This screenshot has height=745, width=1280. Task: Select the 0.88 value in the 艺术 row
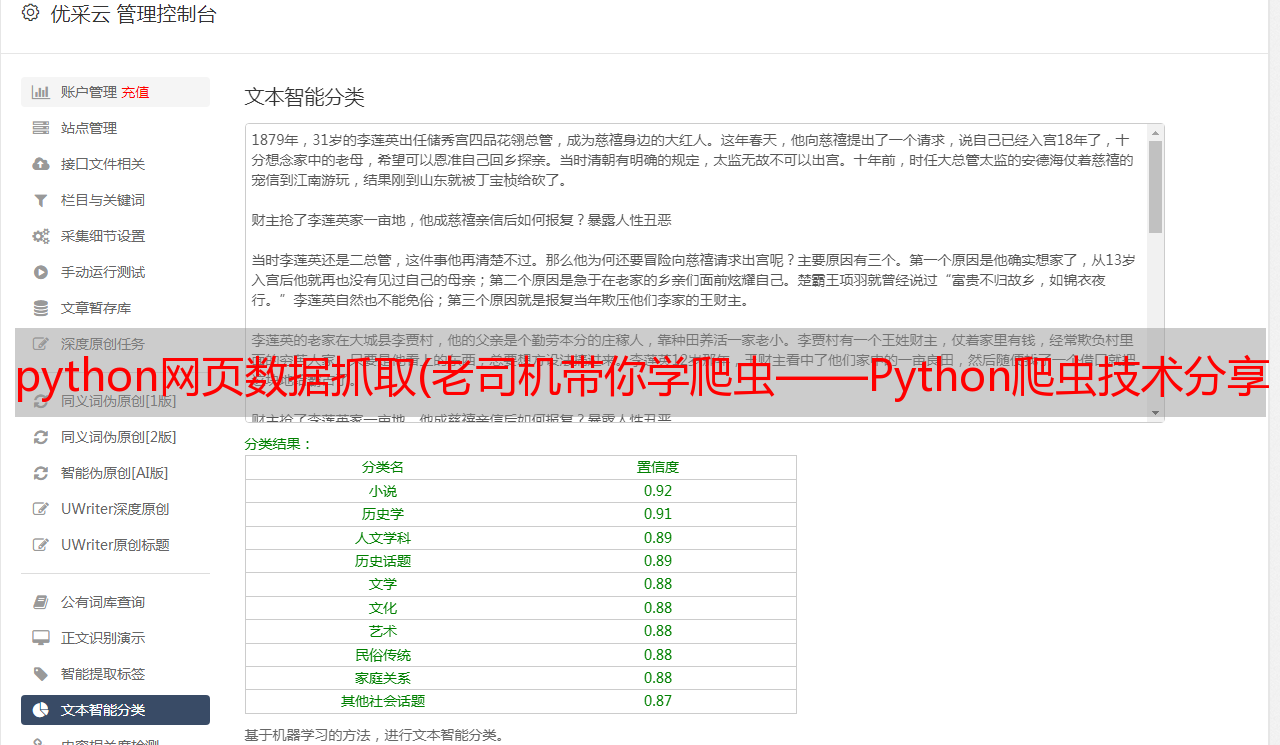[658, 631]
